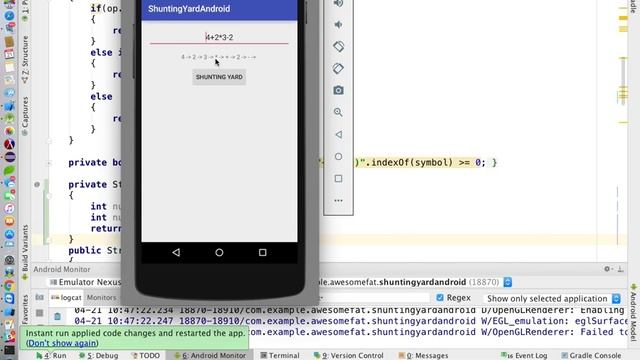Open Terminal app from the Dock
The width and height of the screenshot is (640, 360).
9,350
